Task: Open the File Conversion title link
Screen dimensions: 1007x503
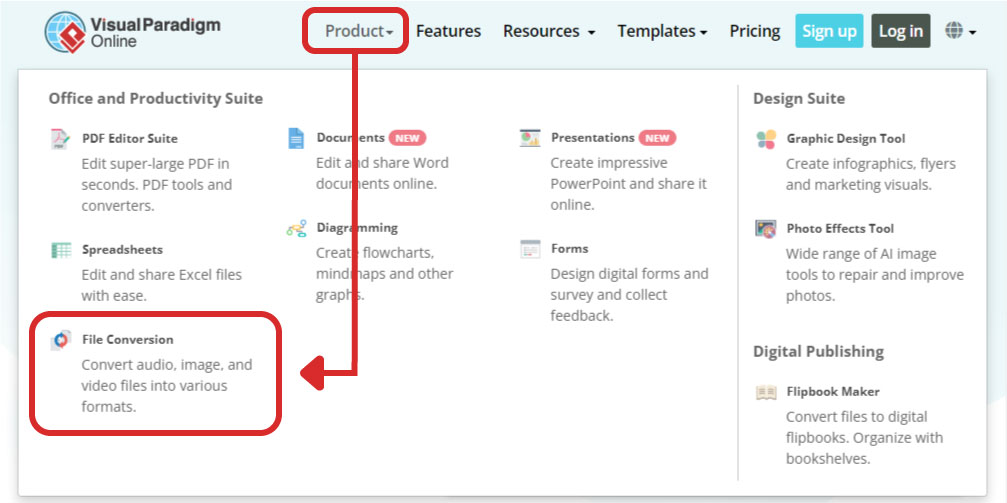Action: click(x=127, y=340)
